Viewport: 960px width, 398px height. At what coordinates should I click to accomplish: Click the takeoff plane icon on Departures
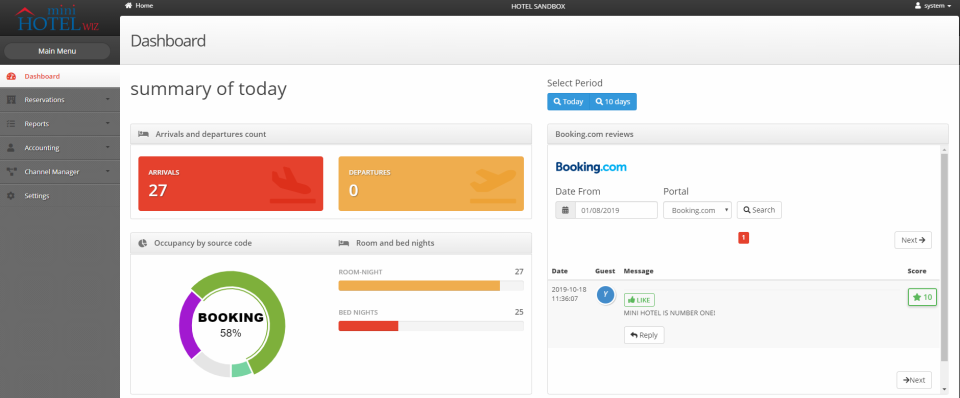[x=493, y=185]
